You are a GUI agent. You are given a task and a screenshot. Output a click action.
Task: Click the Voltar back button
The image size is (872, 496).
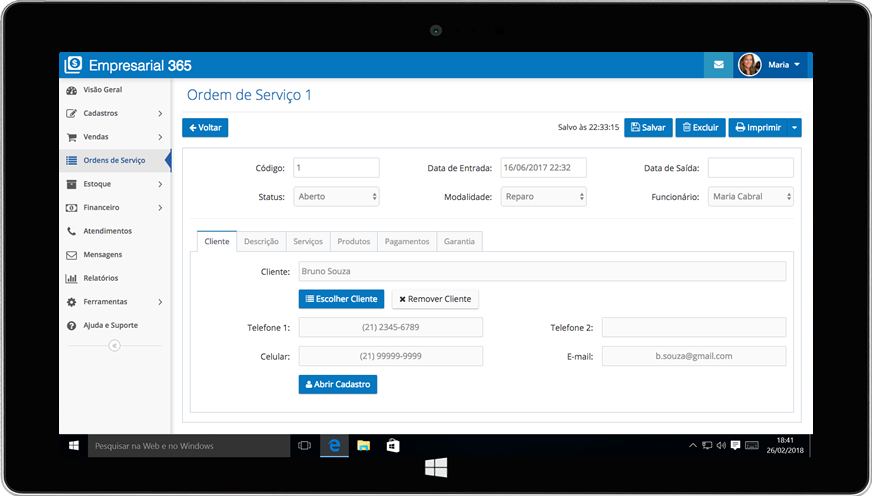(x=205, y=127)
